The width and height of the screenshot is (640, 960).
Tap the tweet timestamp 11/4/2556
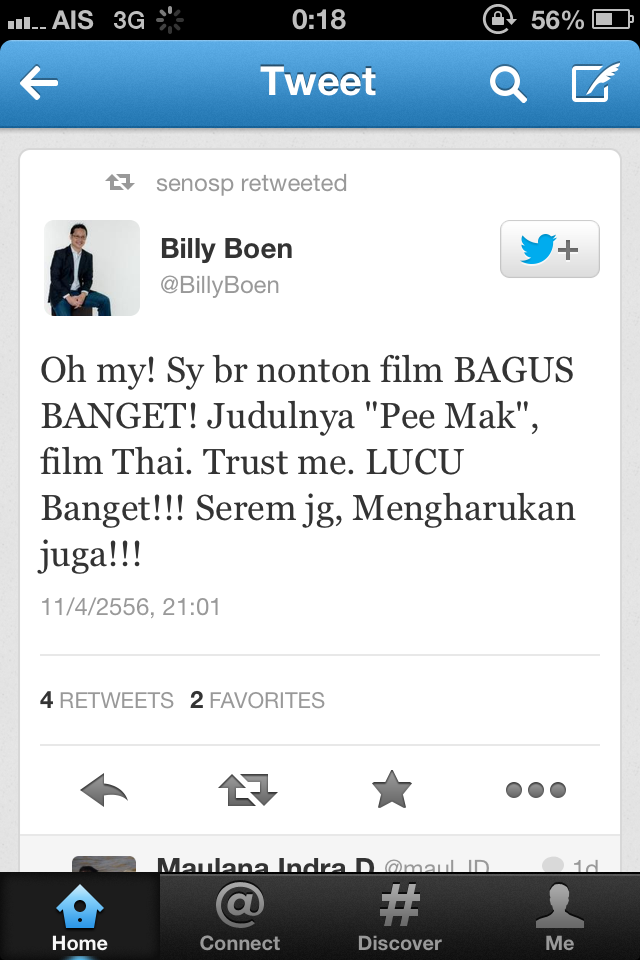(x=130, y=607)
